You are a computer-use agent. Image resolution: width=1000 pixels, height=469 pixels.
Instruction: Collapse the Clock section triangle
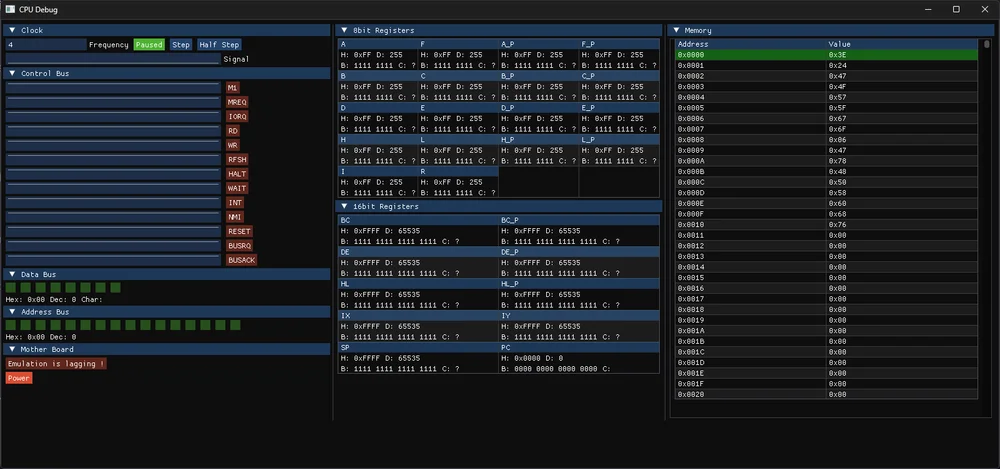point(11,30)
